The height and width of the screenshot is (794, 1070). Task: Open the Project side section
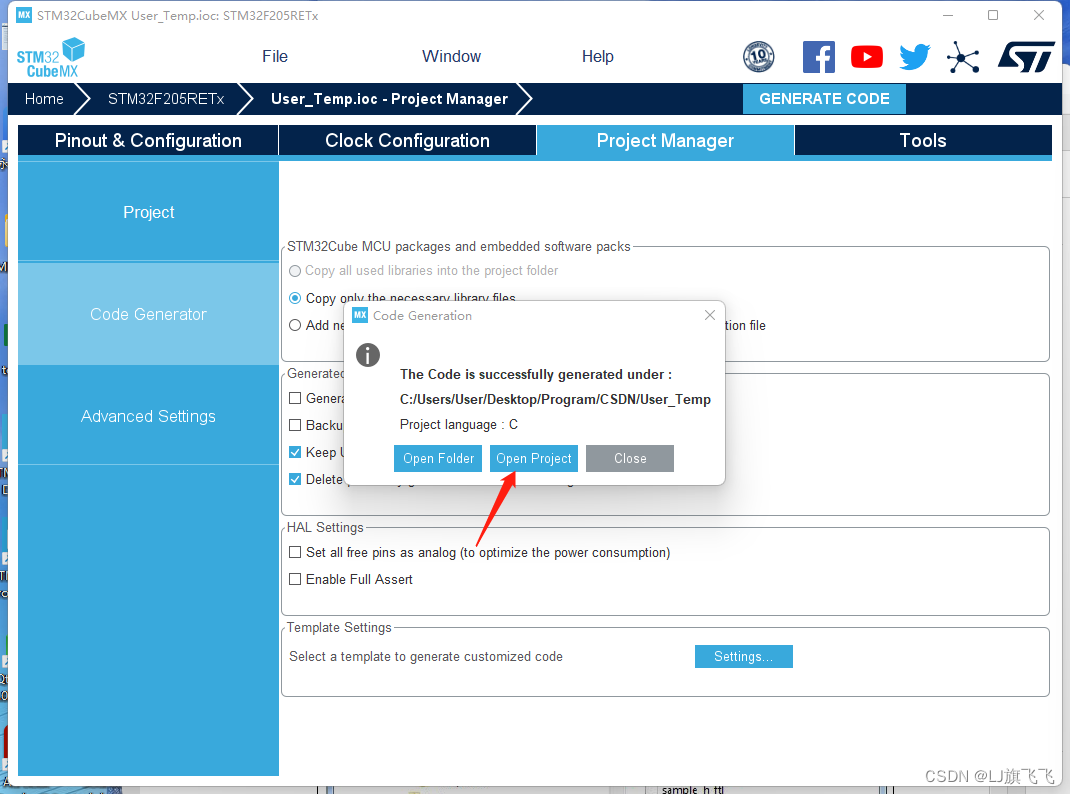point(148,212)
